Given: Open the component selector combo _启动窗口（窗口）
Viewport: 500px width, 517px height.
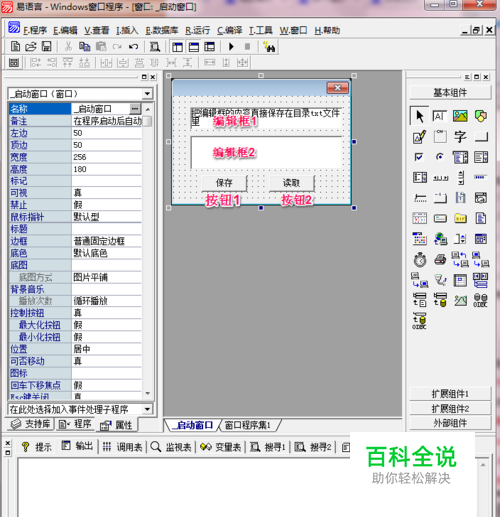Looking at the screenshot, I should coord(80,94).
